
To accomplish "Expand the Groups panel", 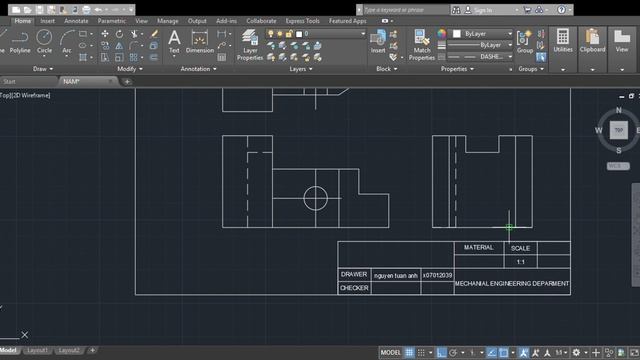I will [531, 69].
